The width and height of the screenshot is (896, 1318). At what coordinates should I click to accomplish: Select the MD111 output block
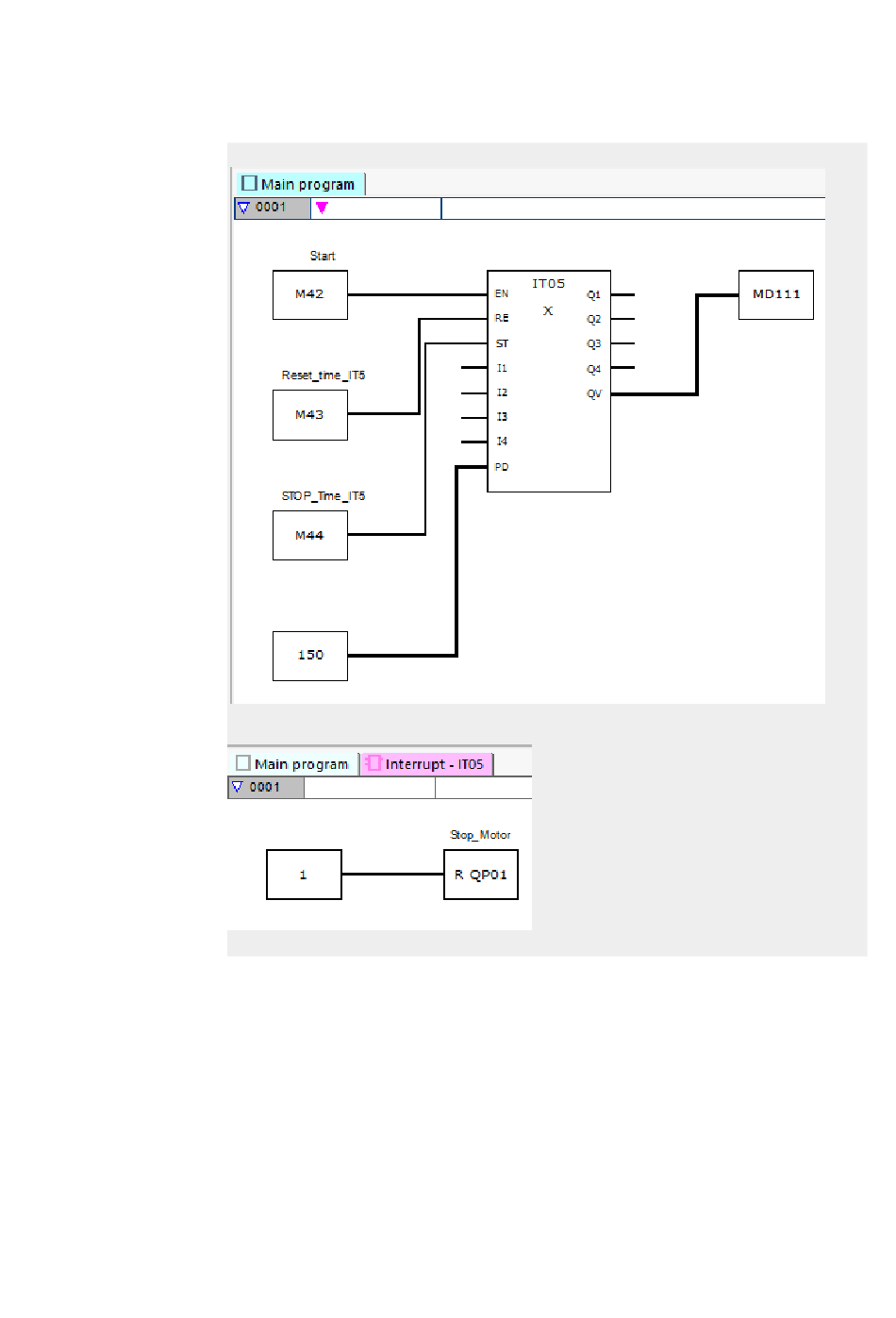[776, 294]
